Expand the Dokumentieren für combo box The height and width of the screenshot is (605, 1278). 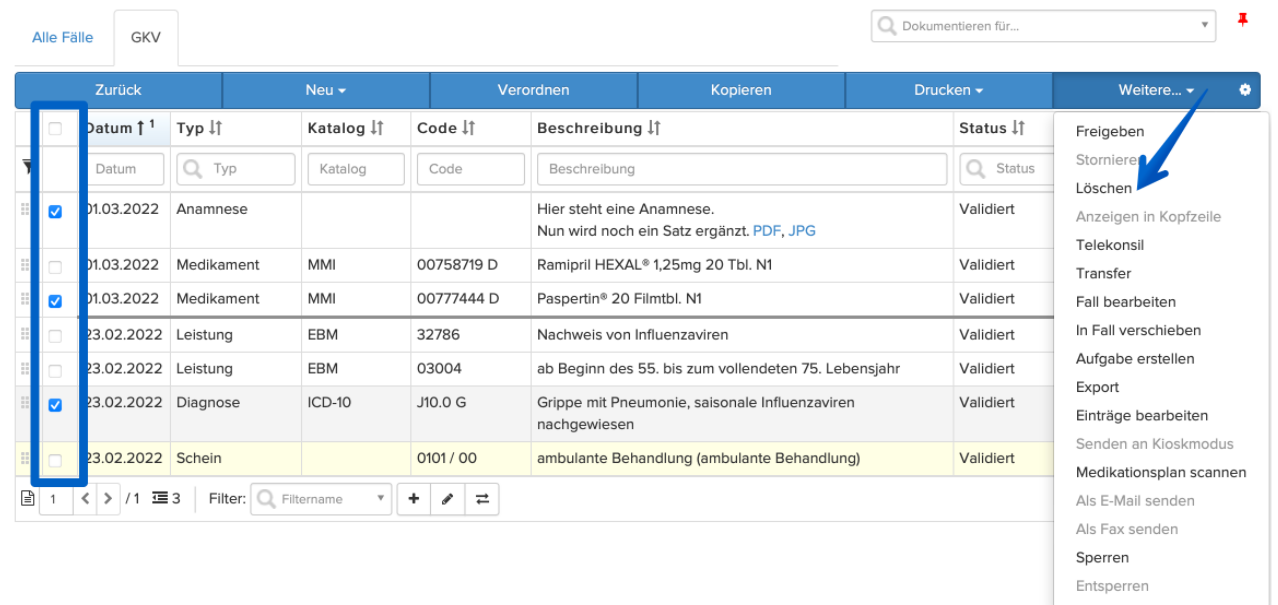(x=1204, y=26)
